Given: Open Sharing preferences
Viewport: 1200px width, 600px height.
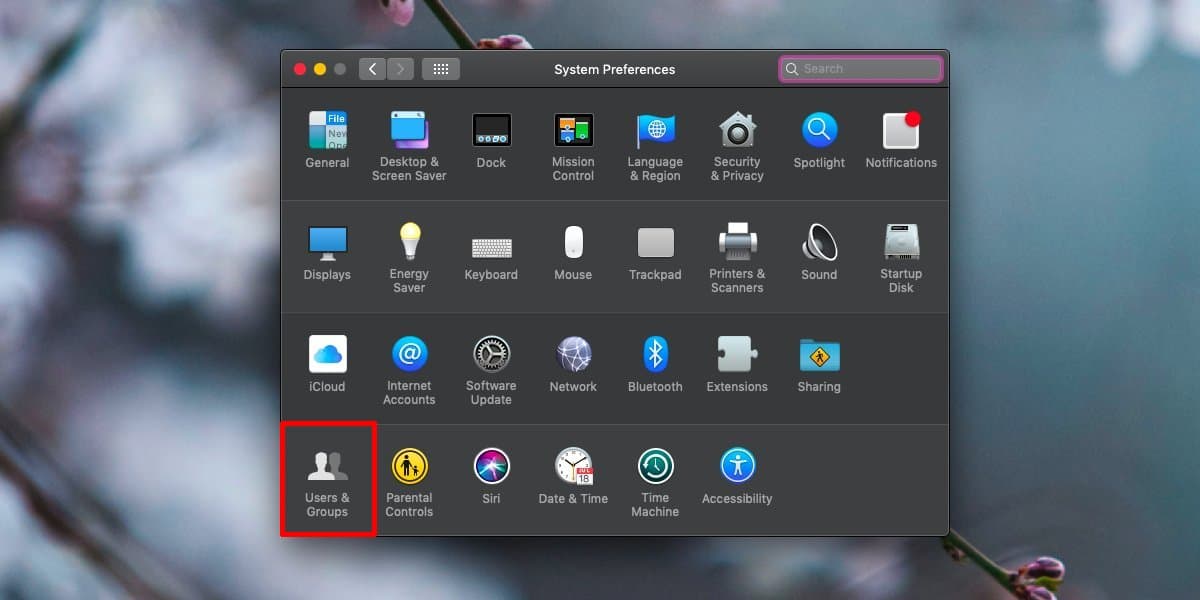Looking at the screenshot, I should tap(819, 364).
